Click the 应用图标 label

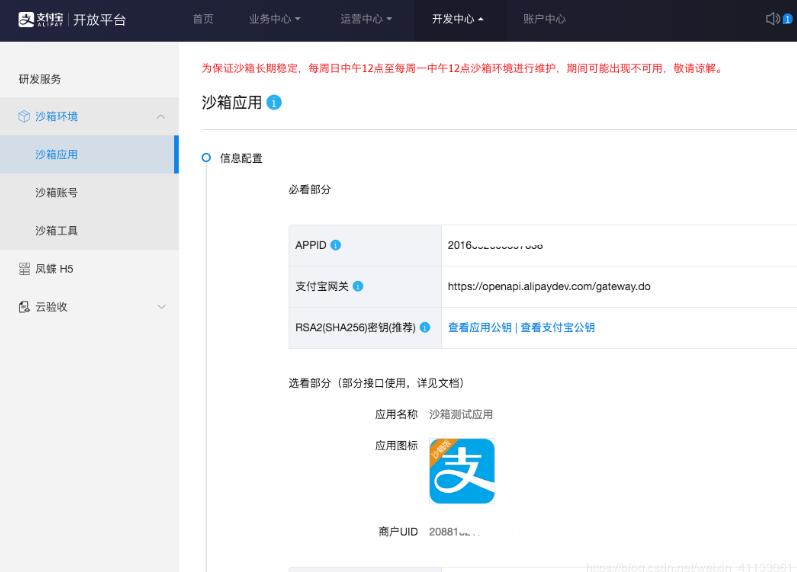tap(396, 445)
